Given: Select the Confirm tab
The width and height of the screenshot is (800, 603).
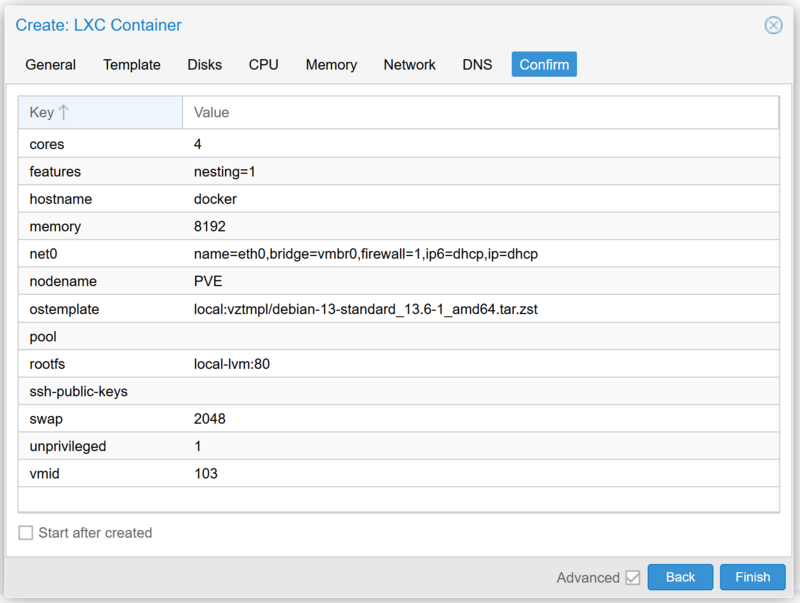Looking at the screenshot, I should (544, 64).
